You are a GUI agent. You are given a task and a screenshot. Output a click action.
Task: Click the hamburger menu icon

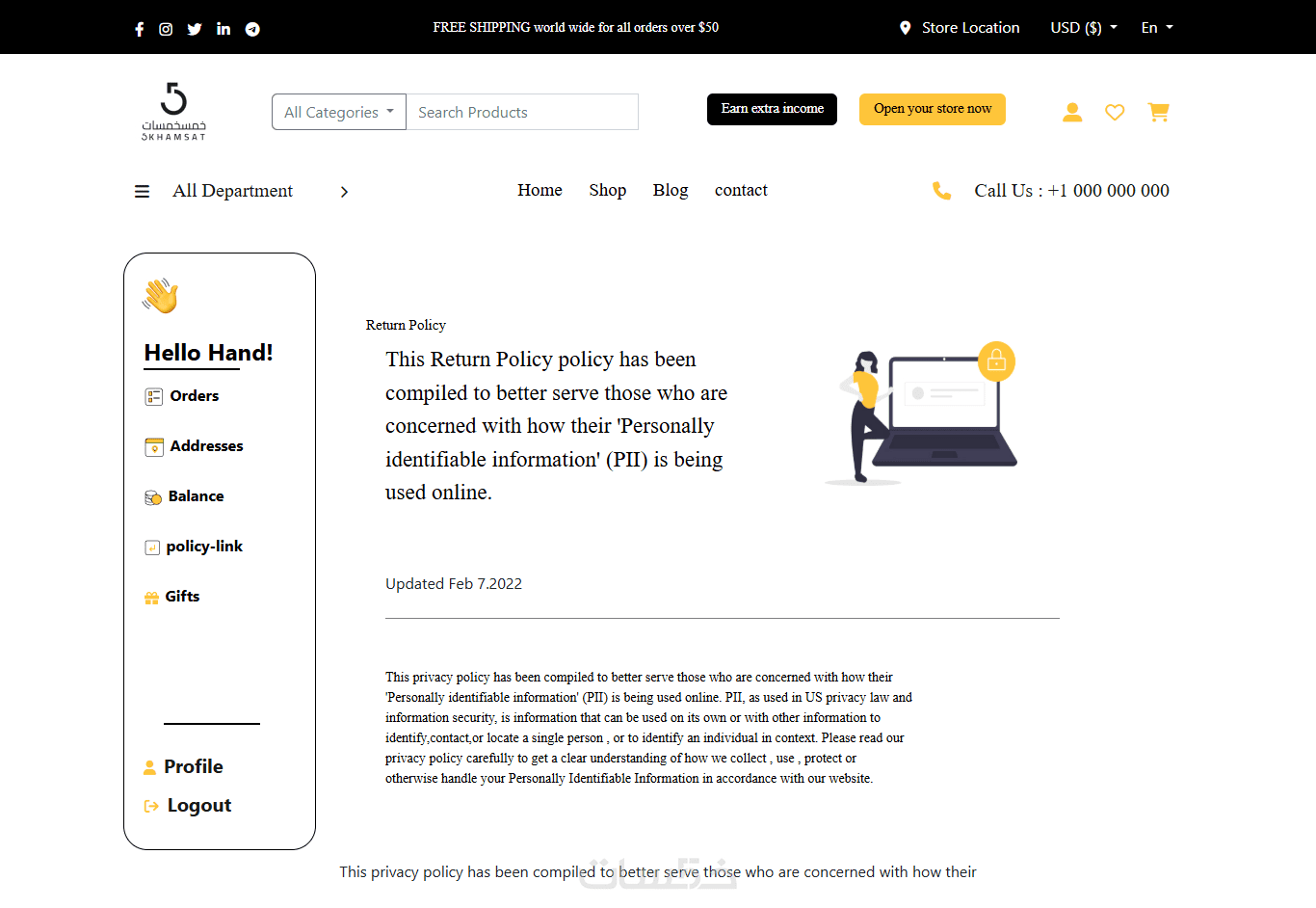pos(142,192)
